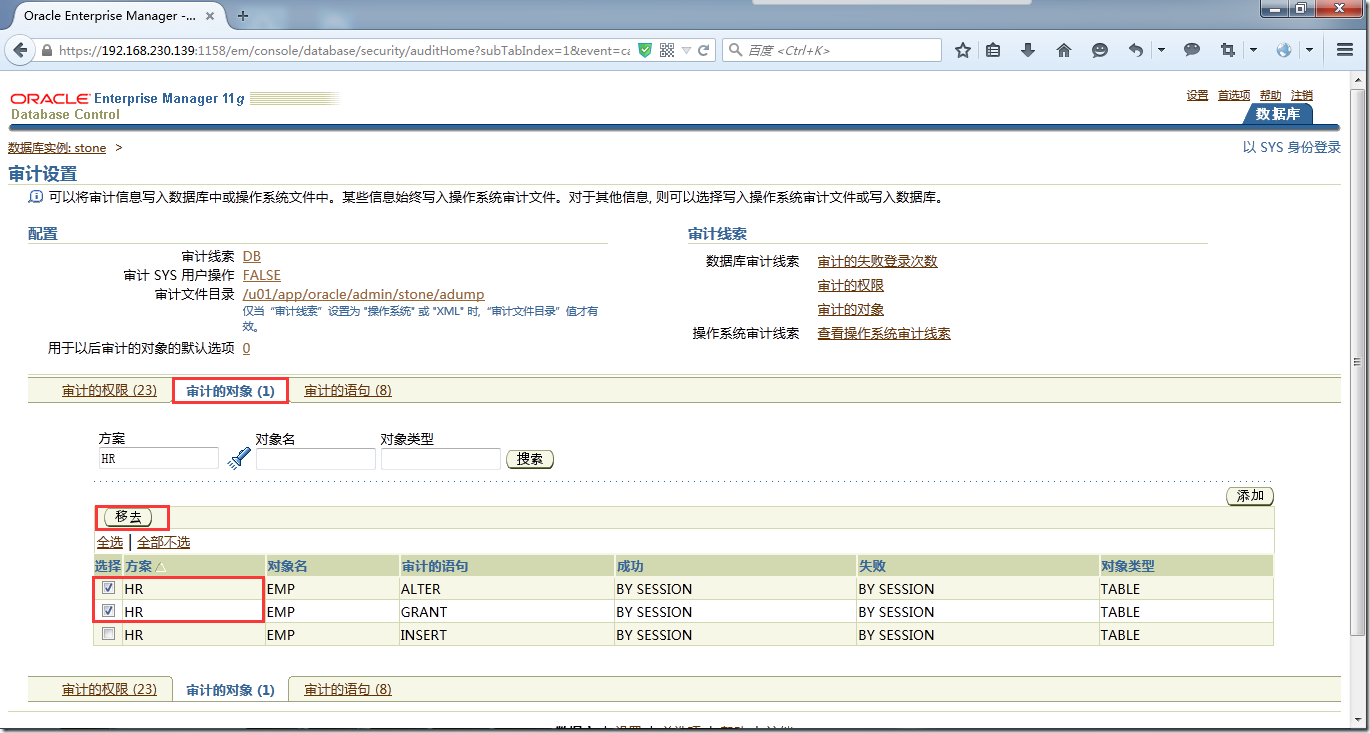Image resolution: width=1370 pixels, height=733 pixels.
Task: Switch to upper 审计的语句 (8) tab
Action: click(x=348, y=391)
